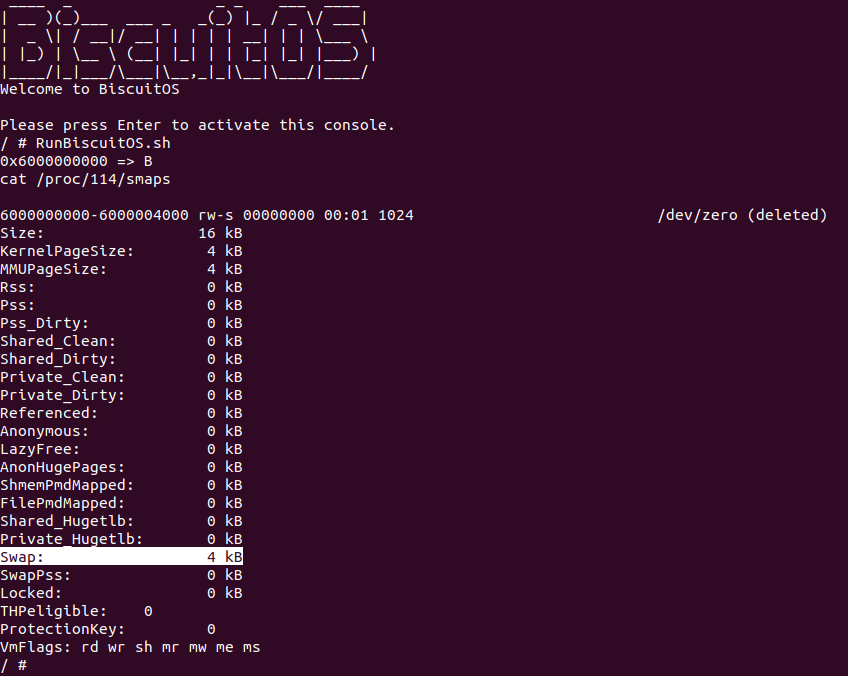Click the '/dev/zero (deleted)' path text
This screenshot has width=848, height=676.
pyautogui.click(x=742, y=215)
